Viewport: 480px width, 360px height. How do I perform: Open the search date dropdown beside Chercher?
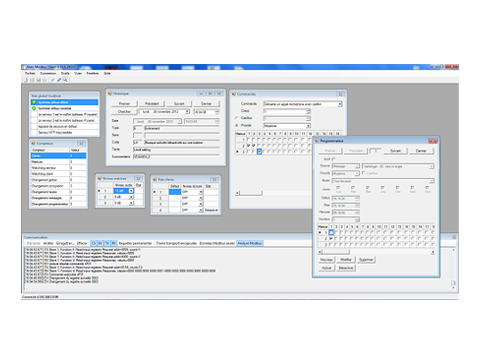tap(187, 111)
